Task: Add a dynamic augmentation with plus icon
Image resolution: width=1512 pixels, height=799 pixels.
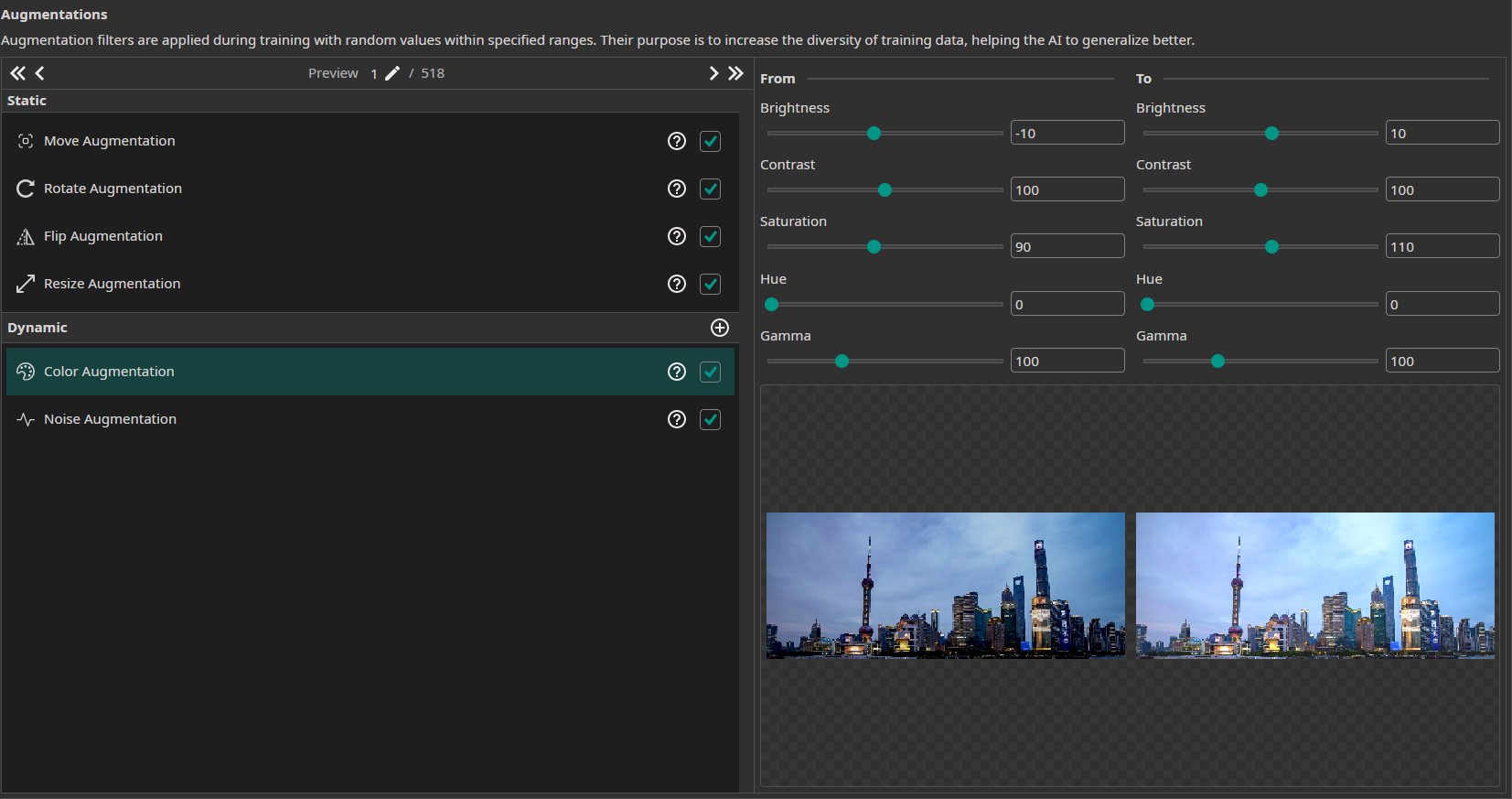Action: click(x=720, y=328)
